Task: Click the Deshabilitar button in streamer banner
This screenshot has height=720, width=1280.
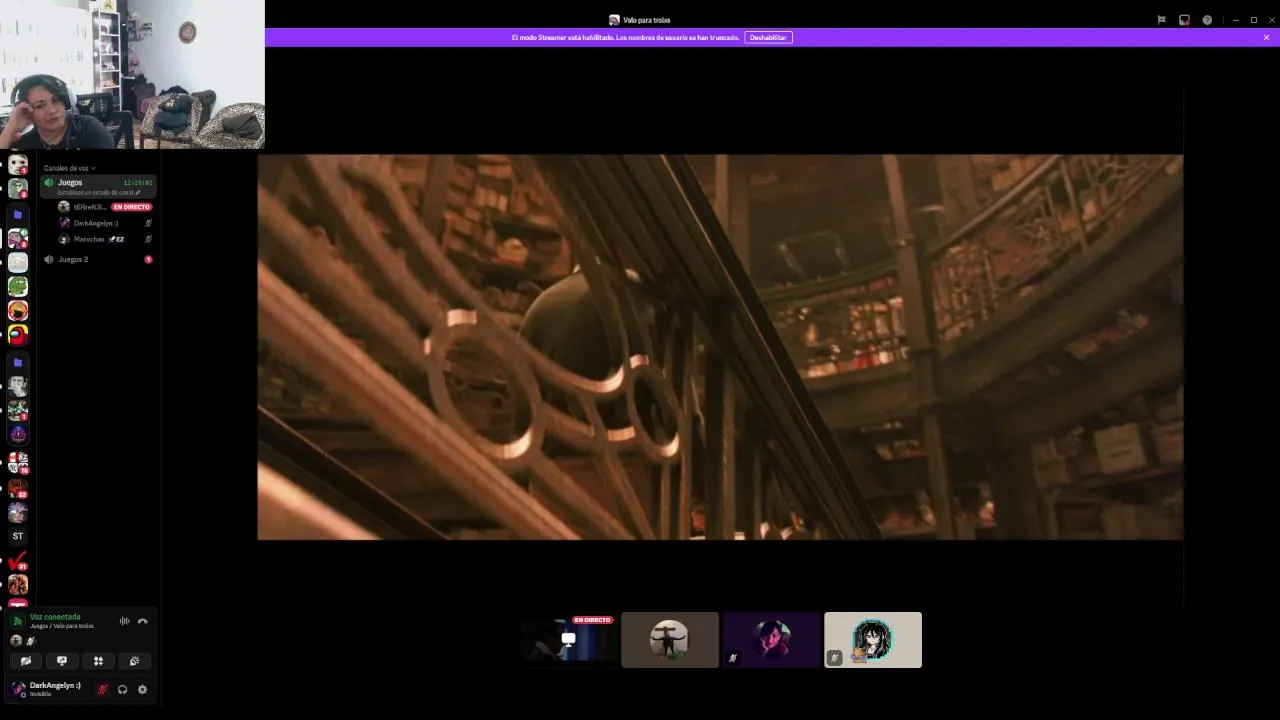Action: (768, 37)
